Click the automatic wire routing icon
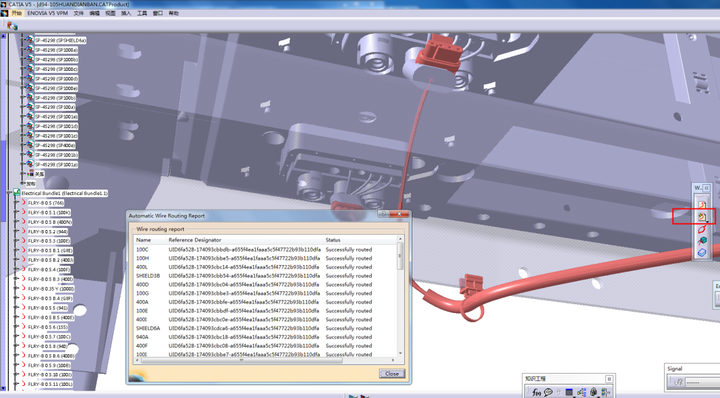Viewport: 720px width, 398px height. coord(702,217)
